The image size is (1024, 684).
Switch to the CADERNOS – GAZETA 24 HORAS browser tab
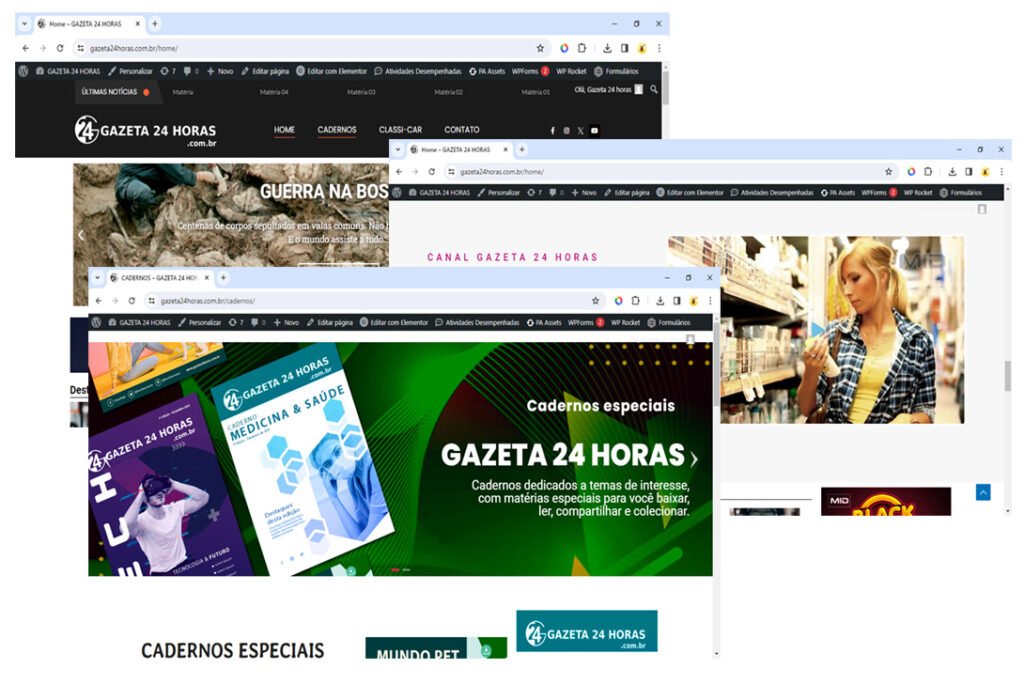159,278
